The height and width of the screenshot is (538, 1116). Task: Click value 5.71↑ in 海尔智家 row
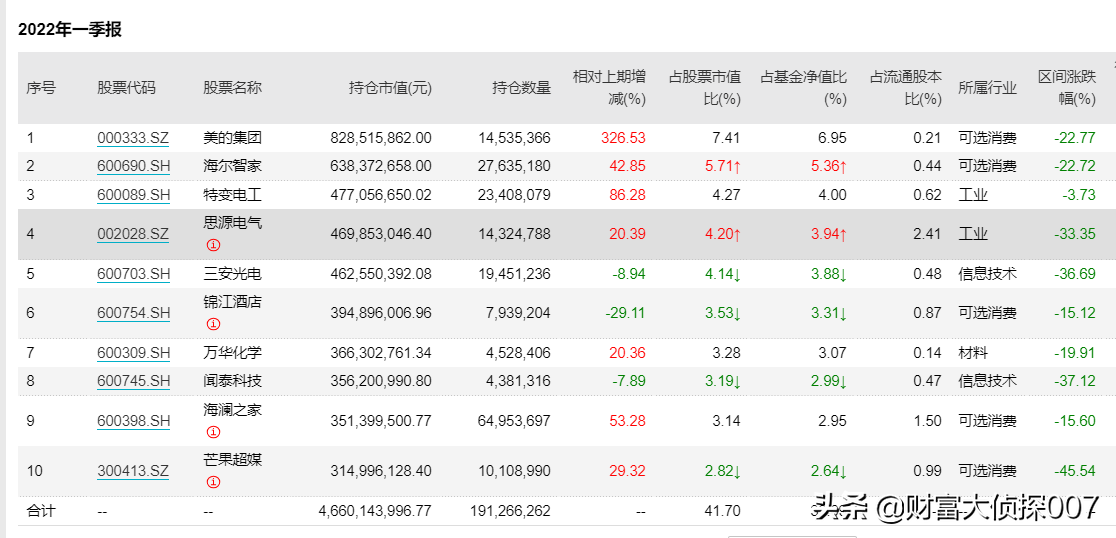coord(722,167)
